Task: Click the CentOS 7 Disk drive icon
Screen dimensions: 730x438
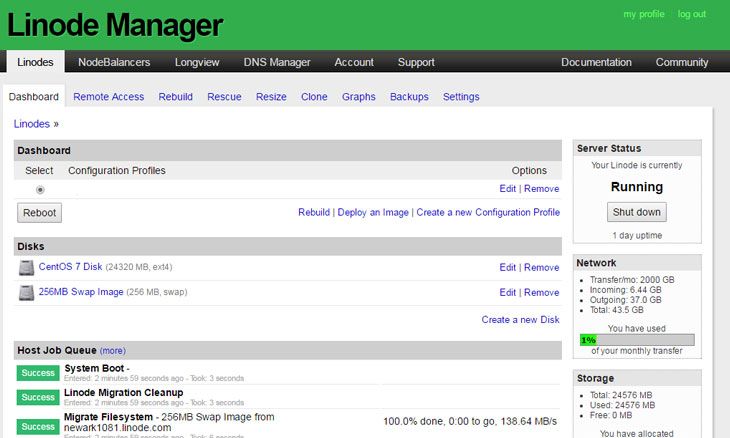Action: [x=26, y=268]
